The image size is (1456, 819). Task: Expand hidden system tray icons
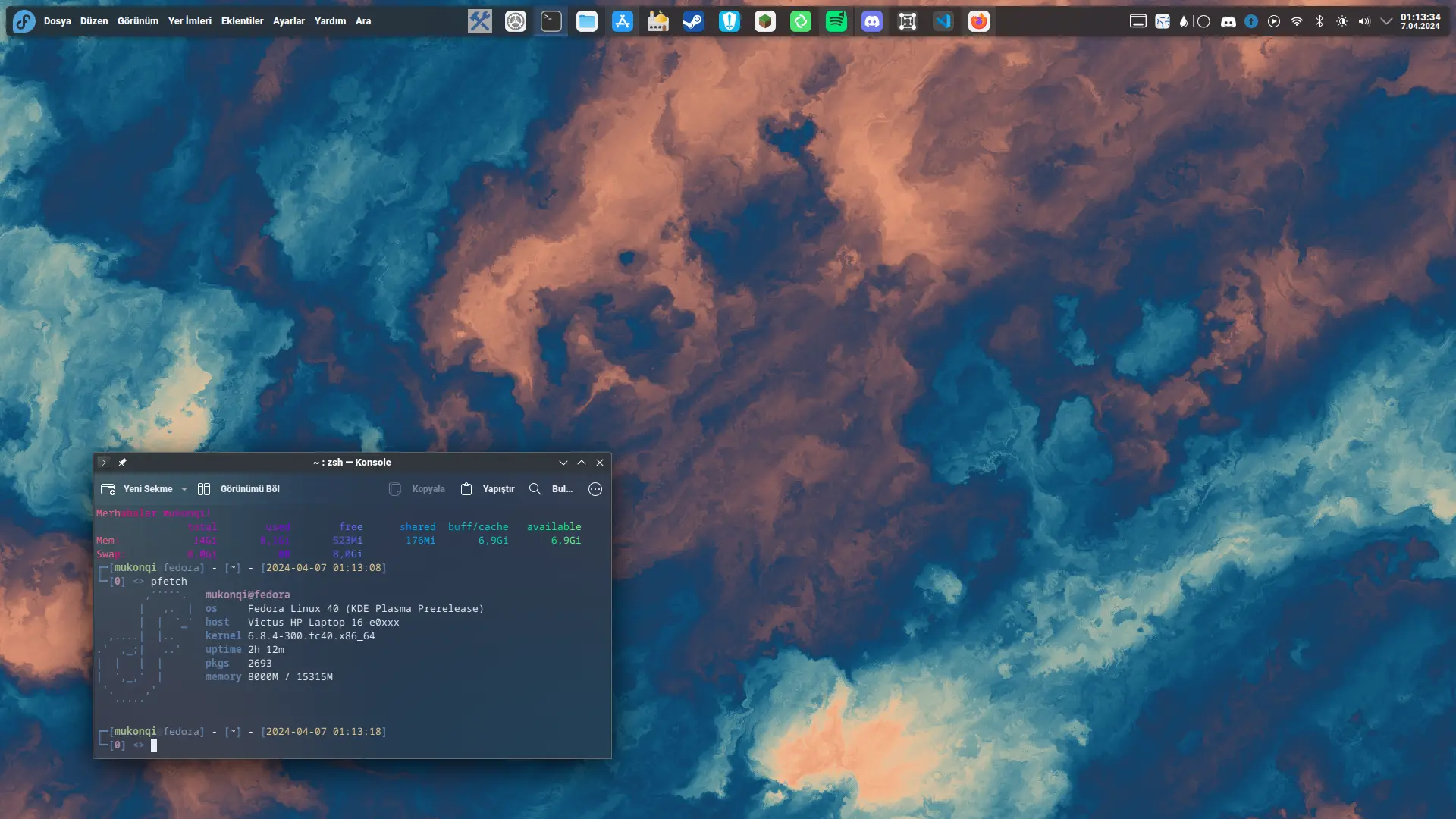click(1386, 21)
